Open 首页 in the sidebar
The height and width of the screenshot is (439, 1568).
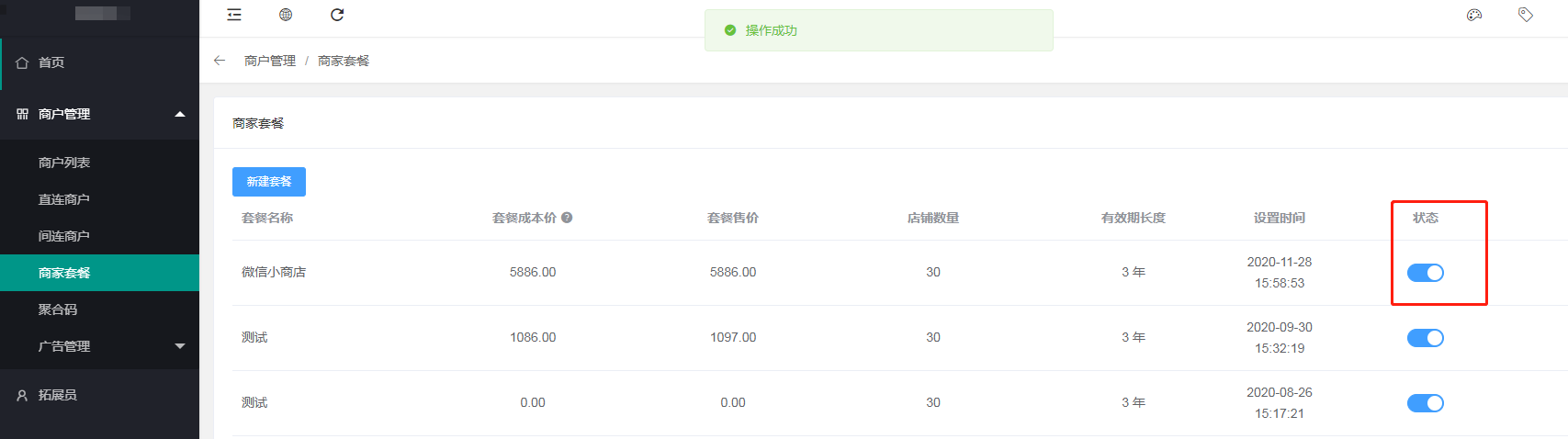[99, 62]
